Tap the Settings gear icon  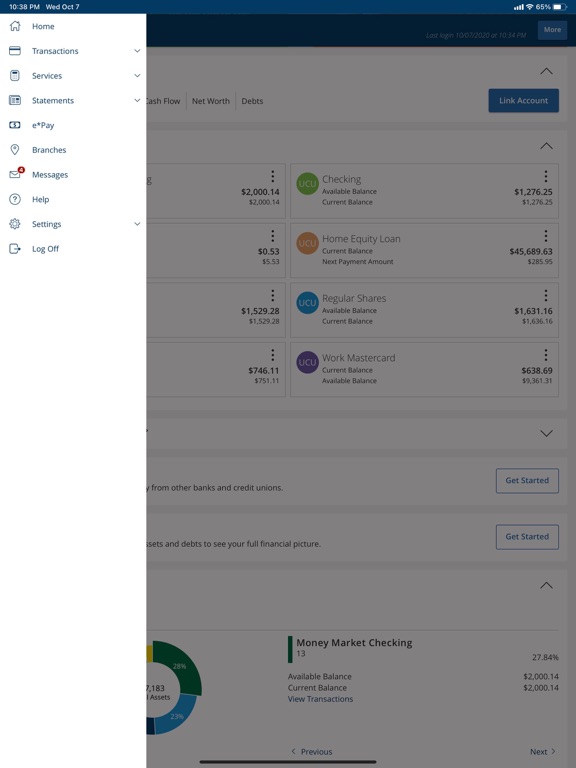click(x=15, y=224)
